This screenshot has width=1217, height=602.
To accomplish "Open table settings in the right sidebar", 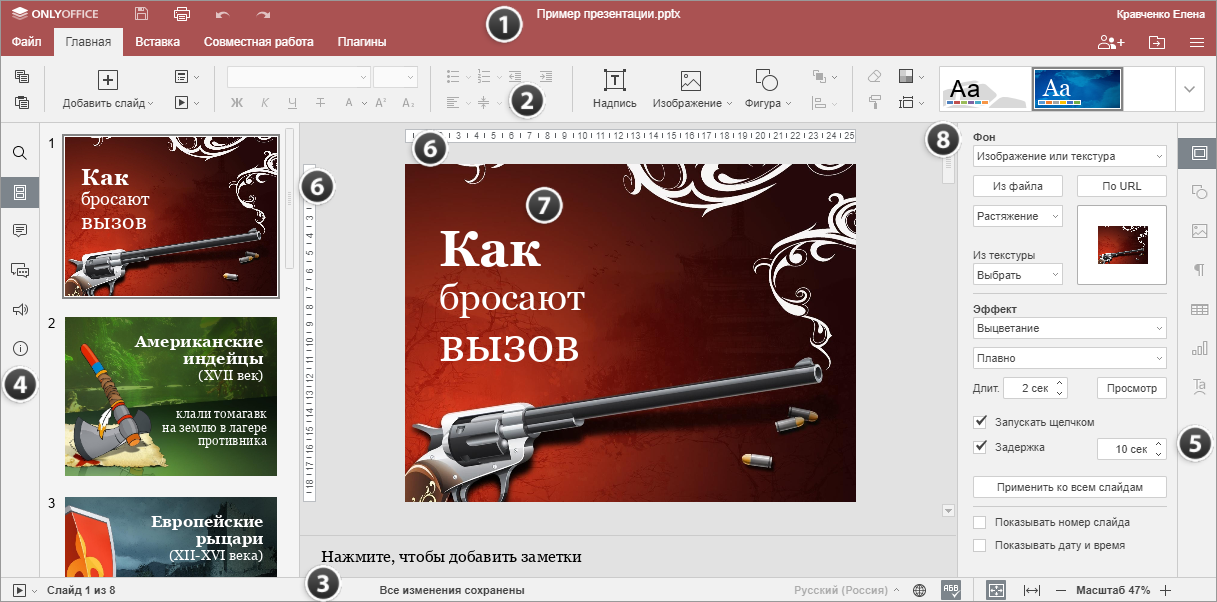I will coord(1199,310).
